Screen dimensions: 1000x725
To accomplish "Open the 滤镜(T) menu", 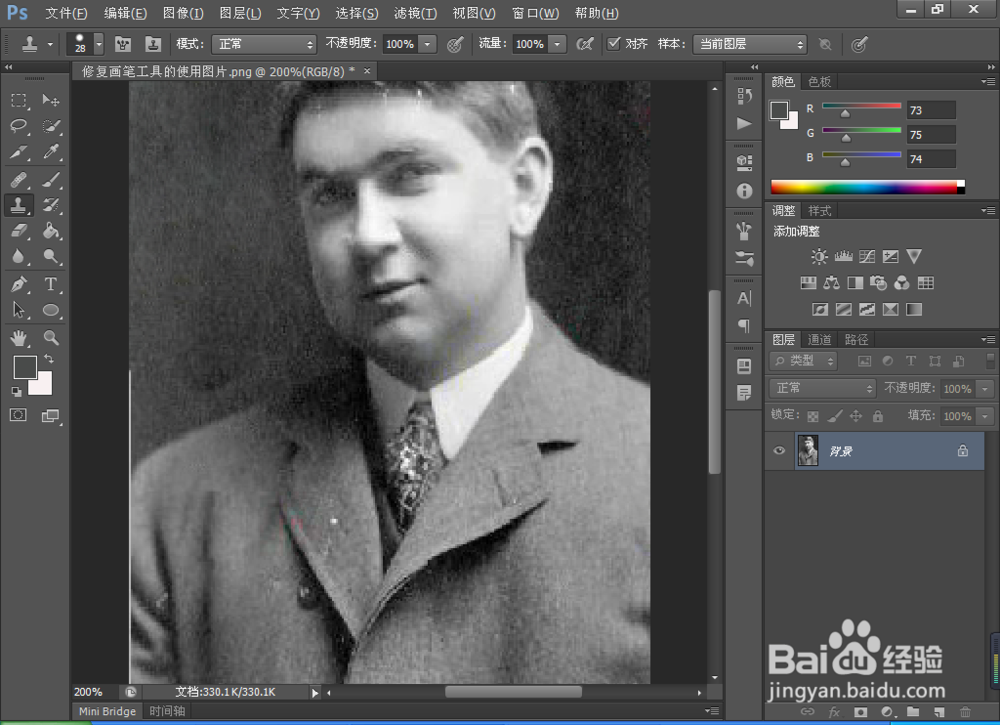I will click(415, 13).
